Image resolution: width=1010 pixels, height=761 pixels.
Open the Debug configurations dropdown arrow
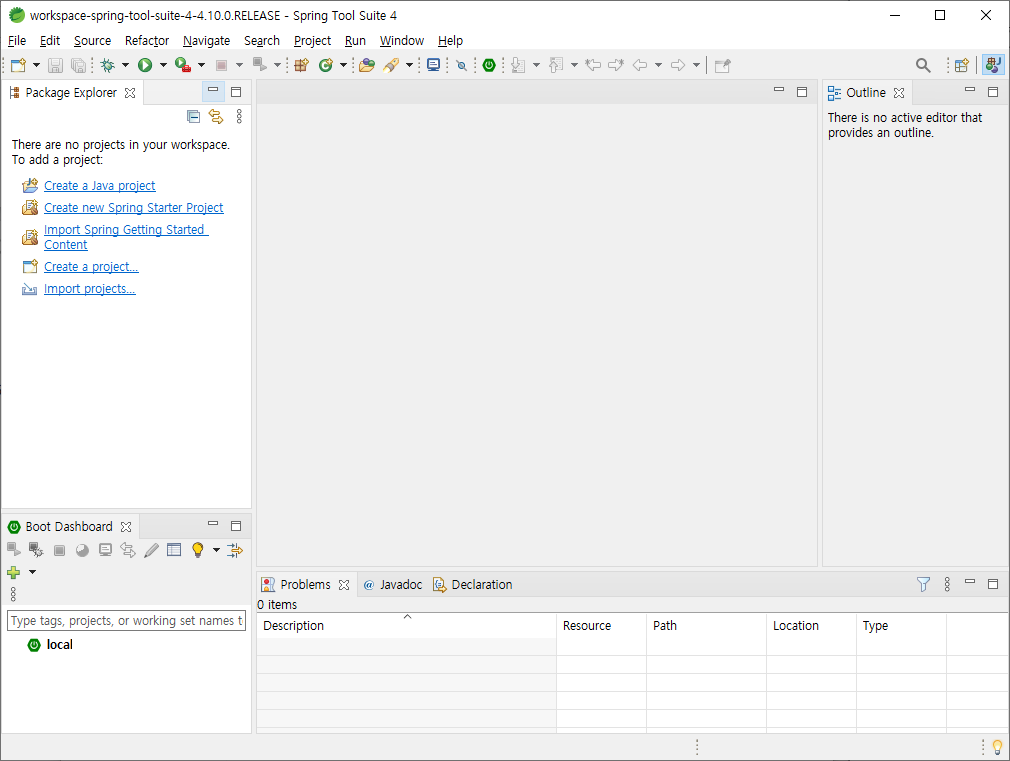pyautogui.click(x=125, y=65)
